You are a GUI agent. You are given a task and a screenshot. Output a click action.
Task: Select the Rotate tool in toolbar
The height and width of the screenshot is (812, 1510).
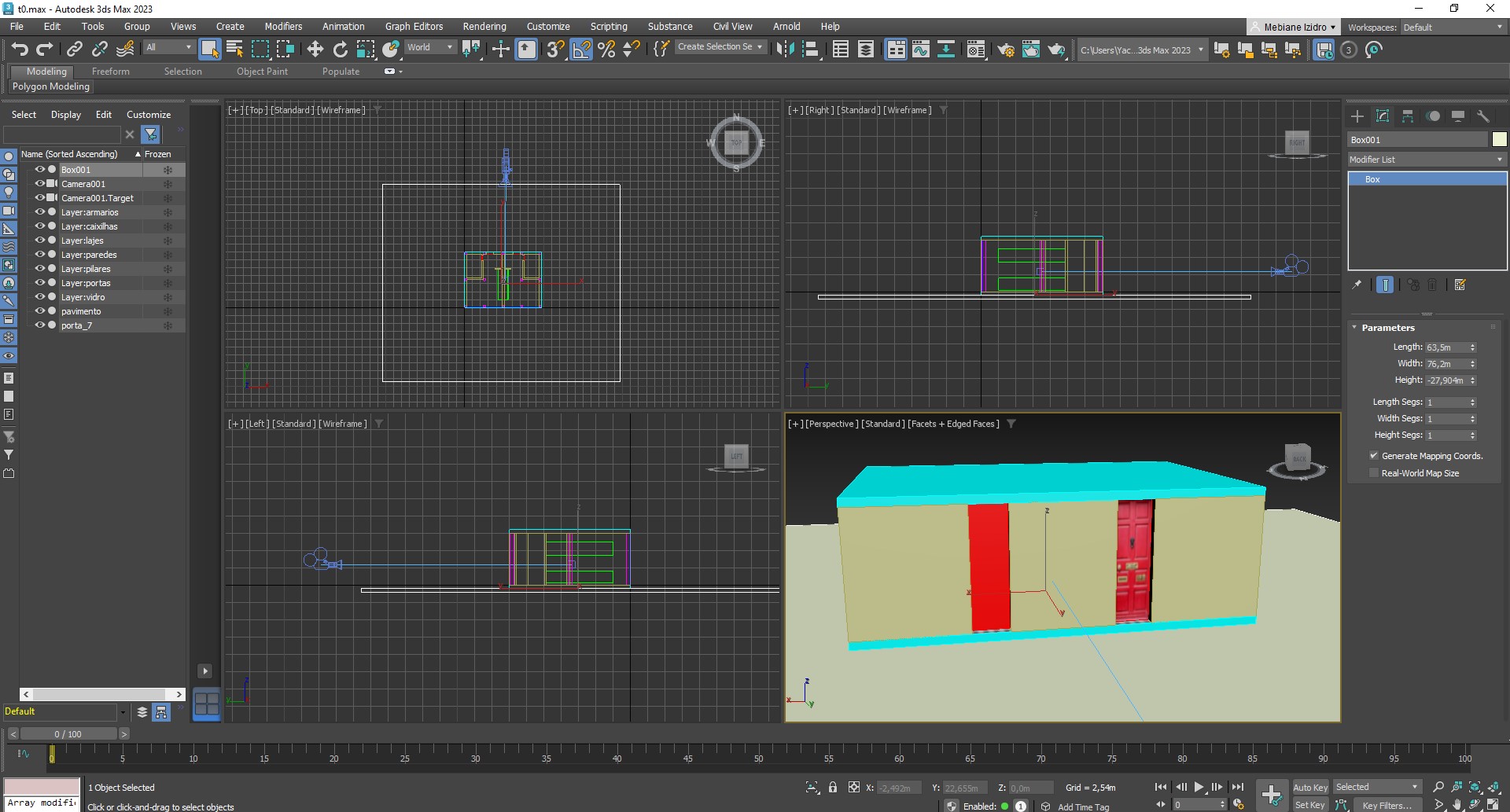click(x=340, y=50)
